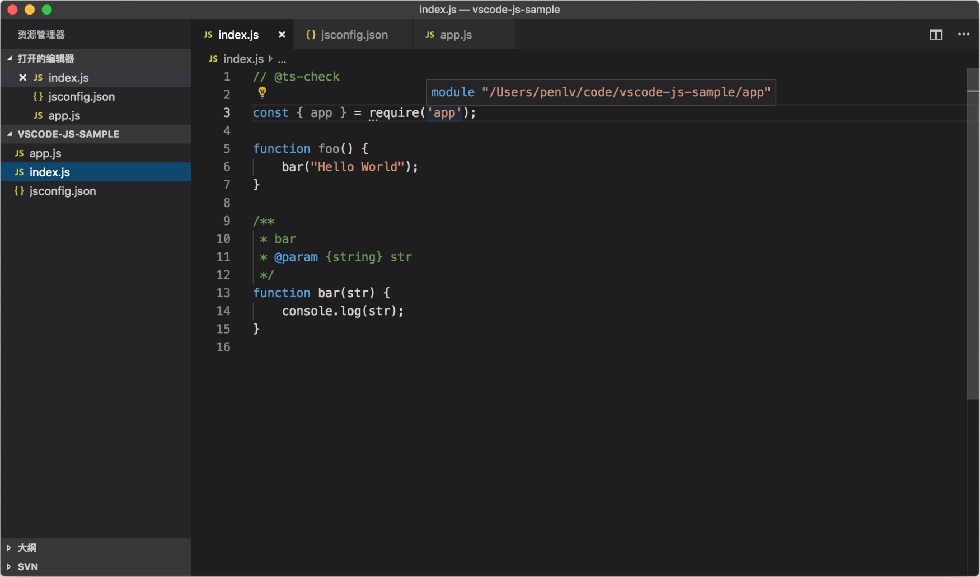Open jsconfig.json in open editors list
Screen dimensions: 980x577
click(x=96, y=96)
